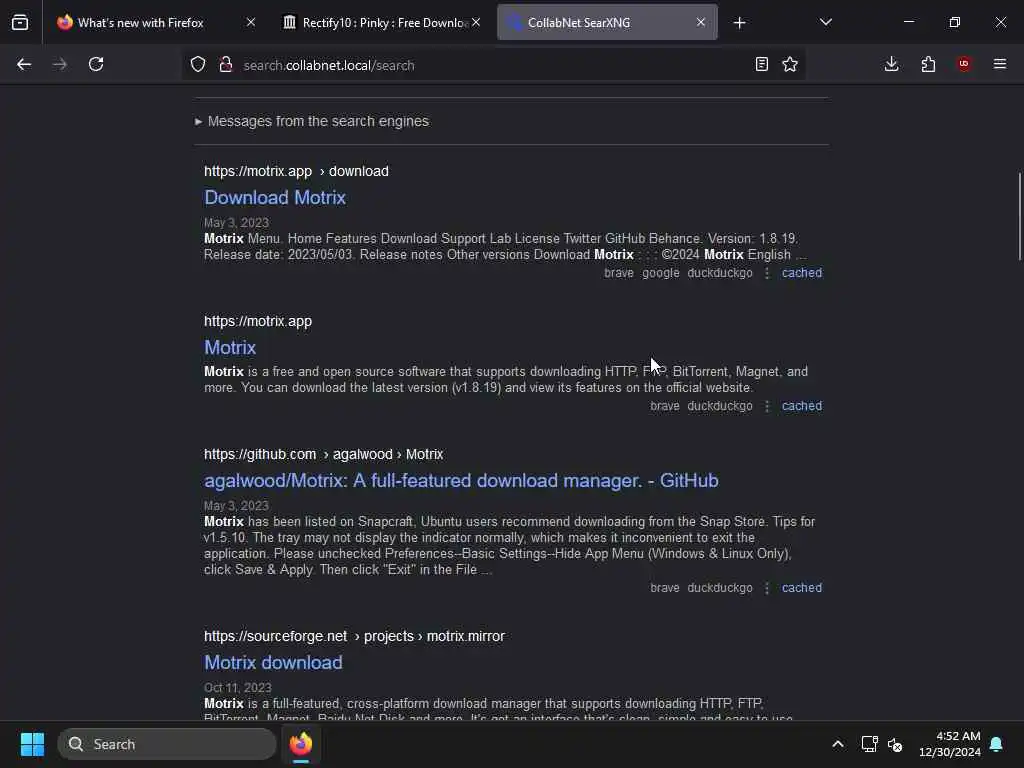
Task: Open more options dots for Download Motrix result
Action: 767,274
